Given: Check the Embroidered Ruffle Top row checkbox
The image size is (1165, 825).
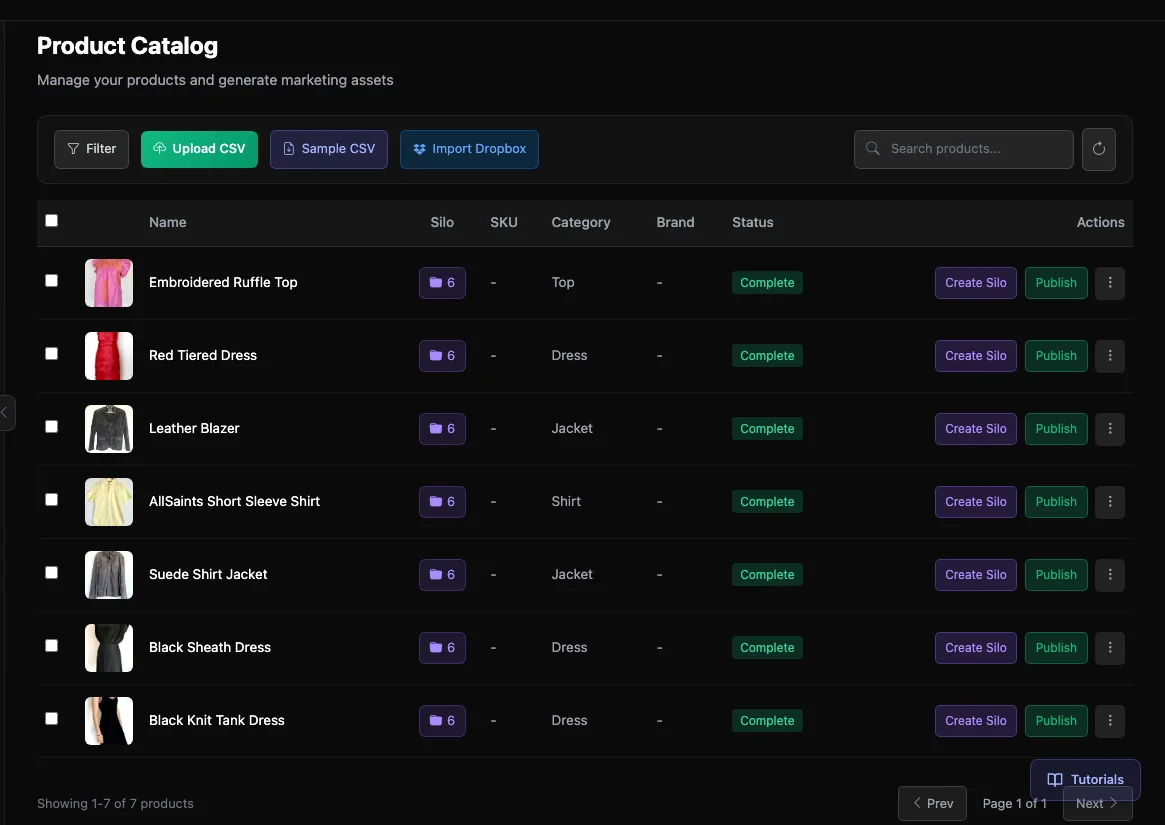Looking at the screenshot, I should coord(51,281).
